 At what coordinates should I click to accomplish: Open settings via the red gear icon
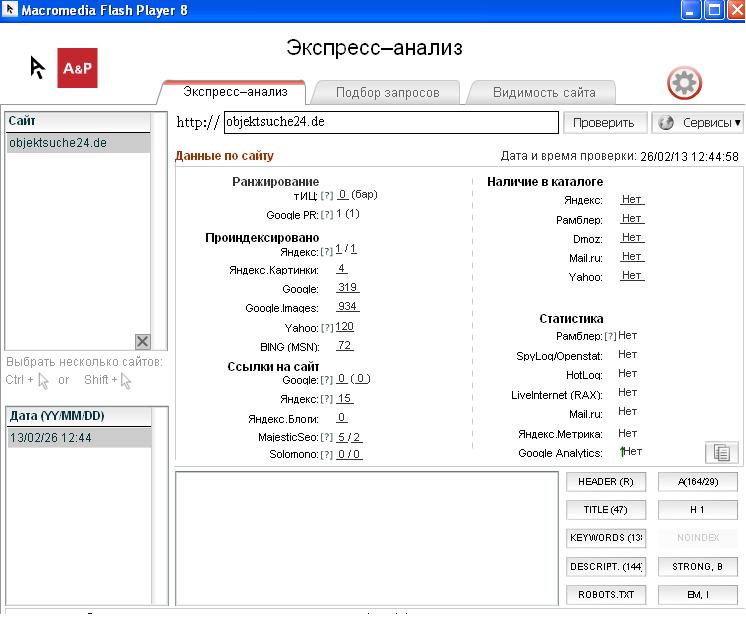pyautogui.click(x=684, y=83)
